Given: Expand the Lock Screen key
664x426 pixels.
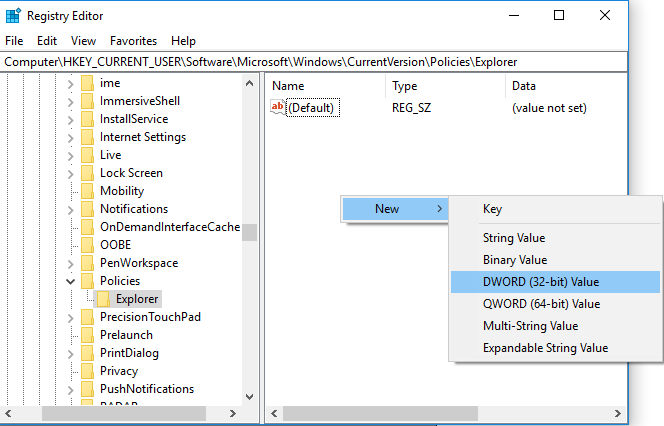Looking at the screenshot, I should click(x=70, y=174).
